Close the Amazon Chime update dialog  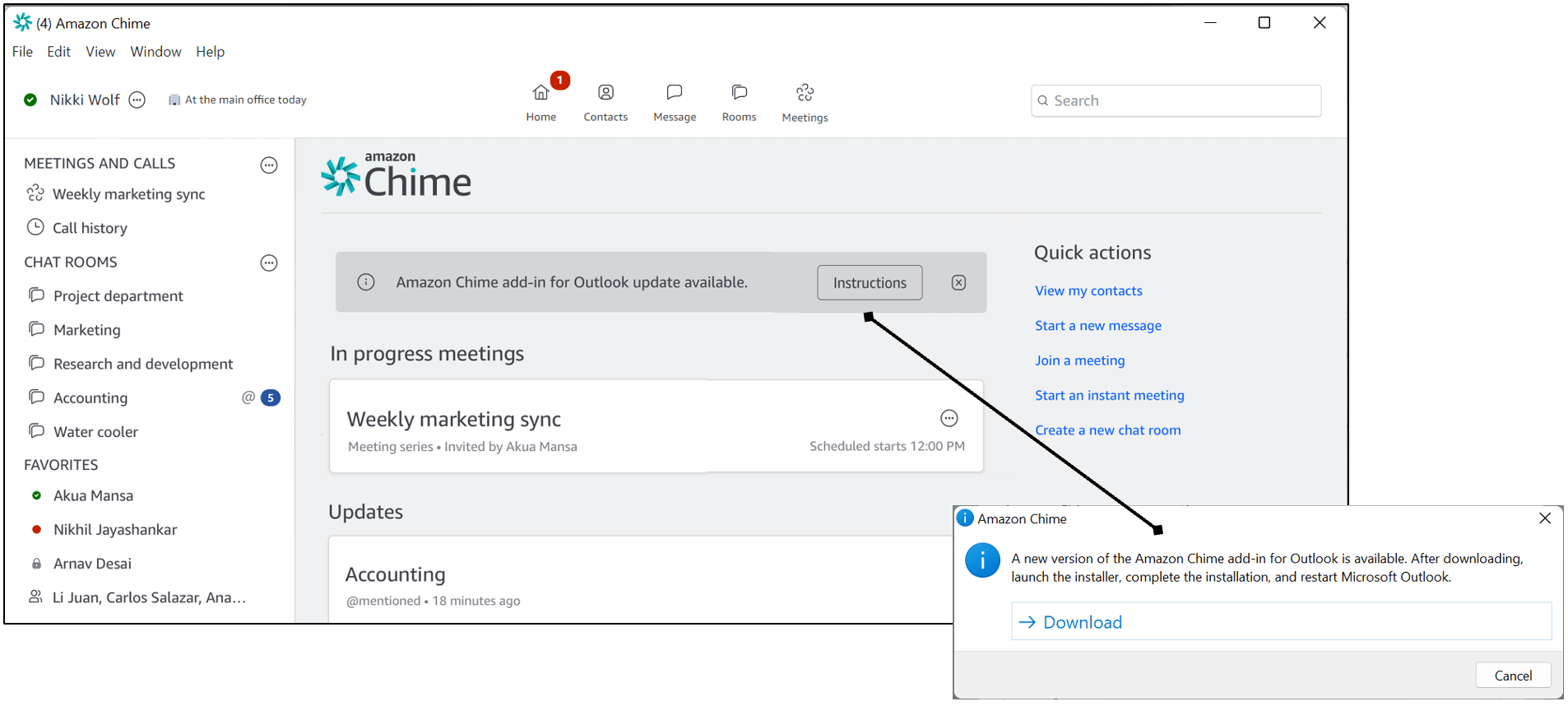[x=1544, y=518]
